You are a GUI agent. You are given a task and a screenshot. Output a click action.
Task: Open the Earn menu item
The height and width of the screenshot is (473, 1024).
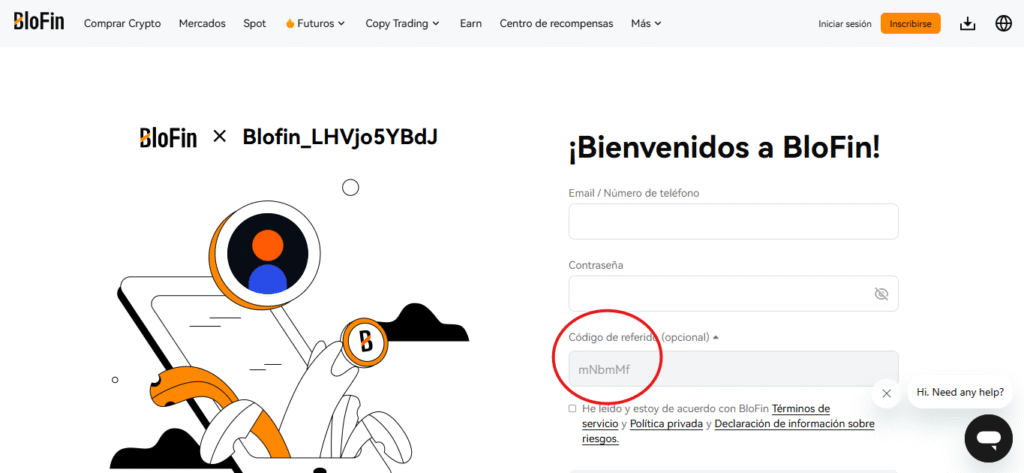point(471,24)
